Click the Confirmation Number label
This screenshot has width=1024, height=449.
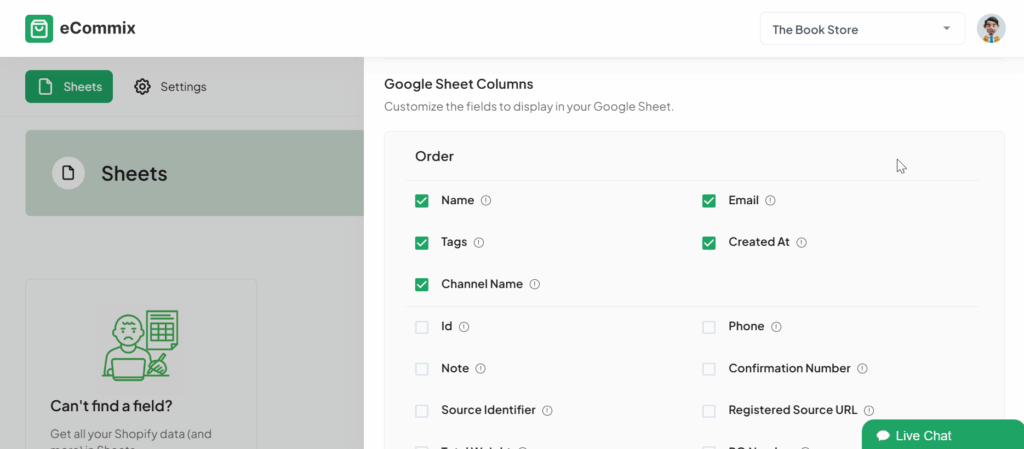click(790, 368)
